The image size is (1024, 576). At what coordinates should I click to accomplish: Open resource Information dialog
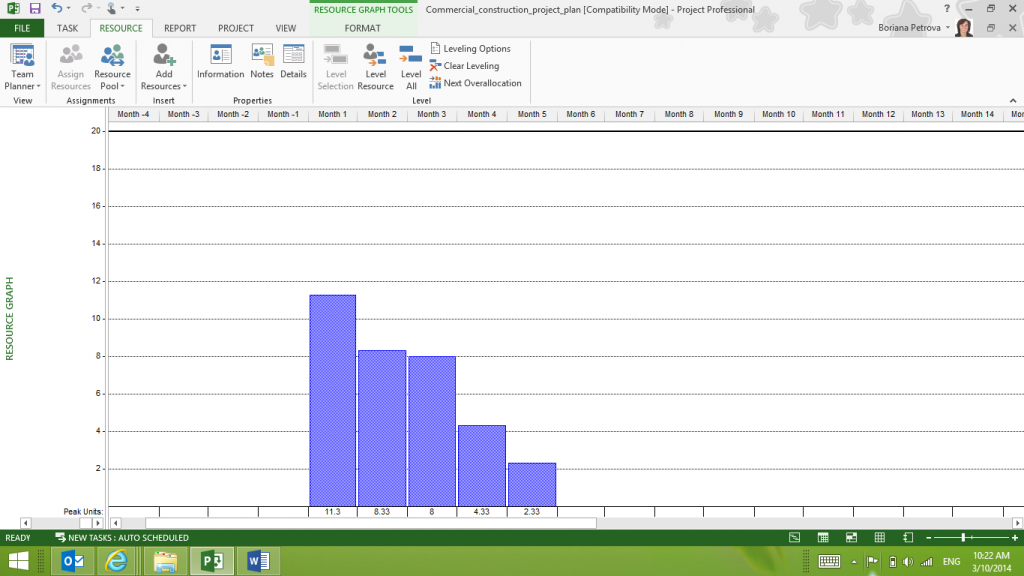[221, 62]
